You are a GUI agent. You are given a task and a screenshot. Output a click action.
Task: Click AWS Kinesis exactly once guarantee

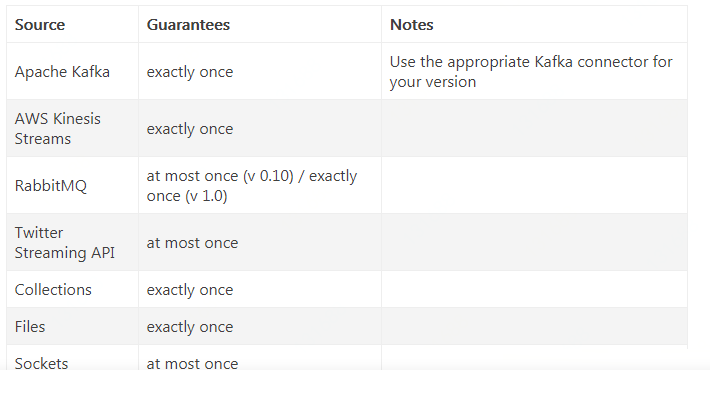(190, 129)
